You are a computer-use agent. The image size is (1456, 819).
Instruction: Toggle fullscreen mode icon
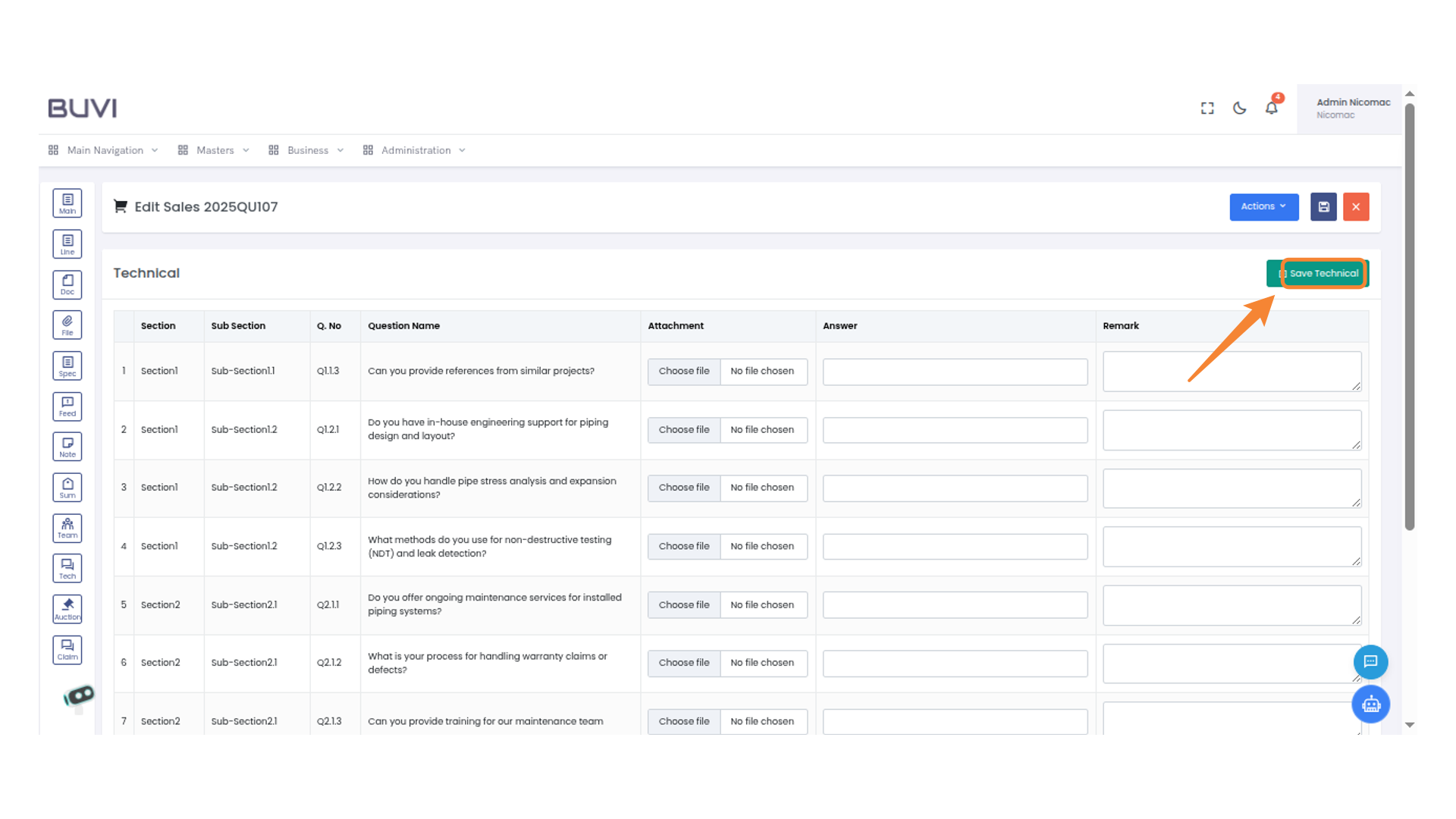tap(1207, 108)
